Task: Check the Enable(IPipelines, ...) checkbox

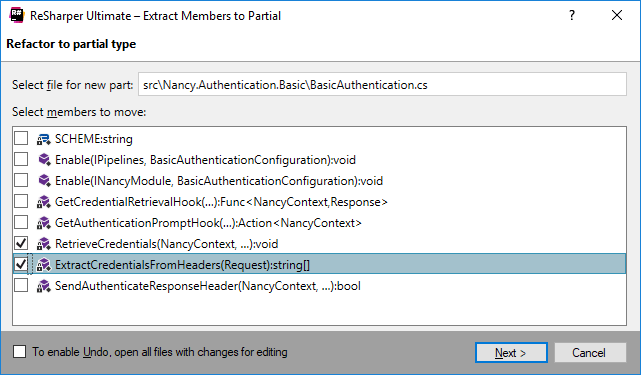Action: coord(21,159)
